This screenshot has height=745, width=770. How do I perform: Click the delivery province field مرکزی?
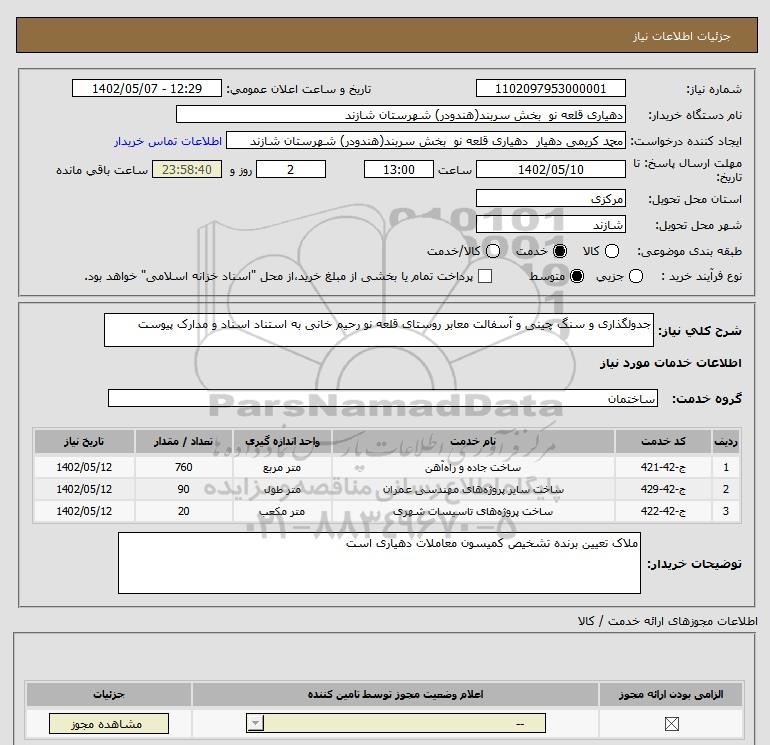(550, 198)
